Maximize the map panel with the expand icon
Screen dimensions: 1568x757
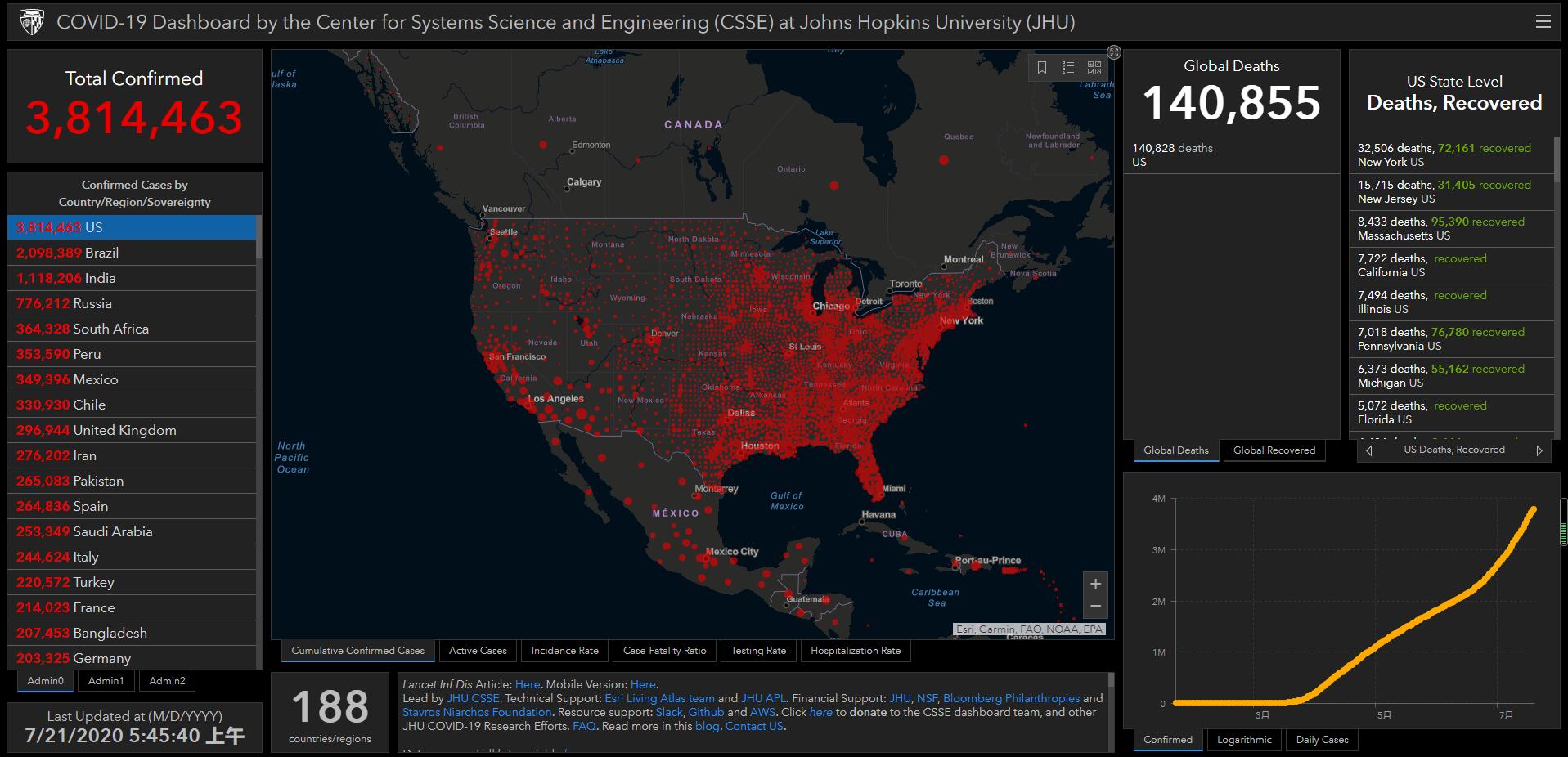point(1114,52)
